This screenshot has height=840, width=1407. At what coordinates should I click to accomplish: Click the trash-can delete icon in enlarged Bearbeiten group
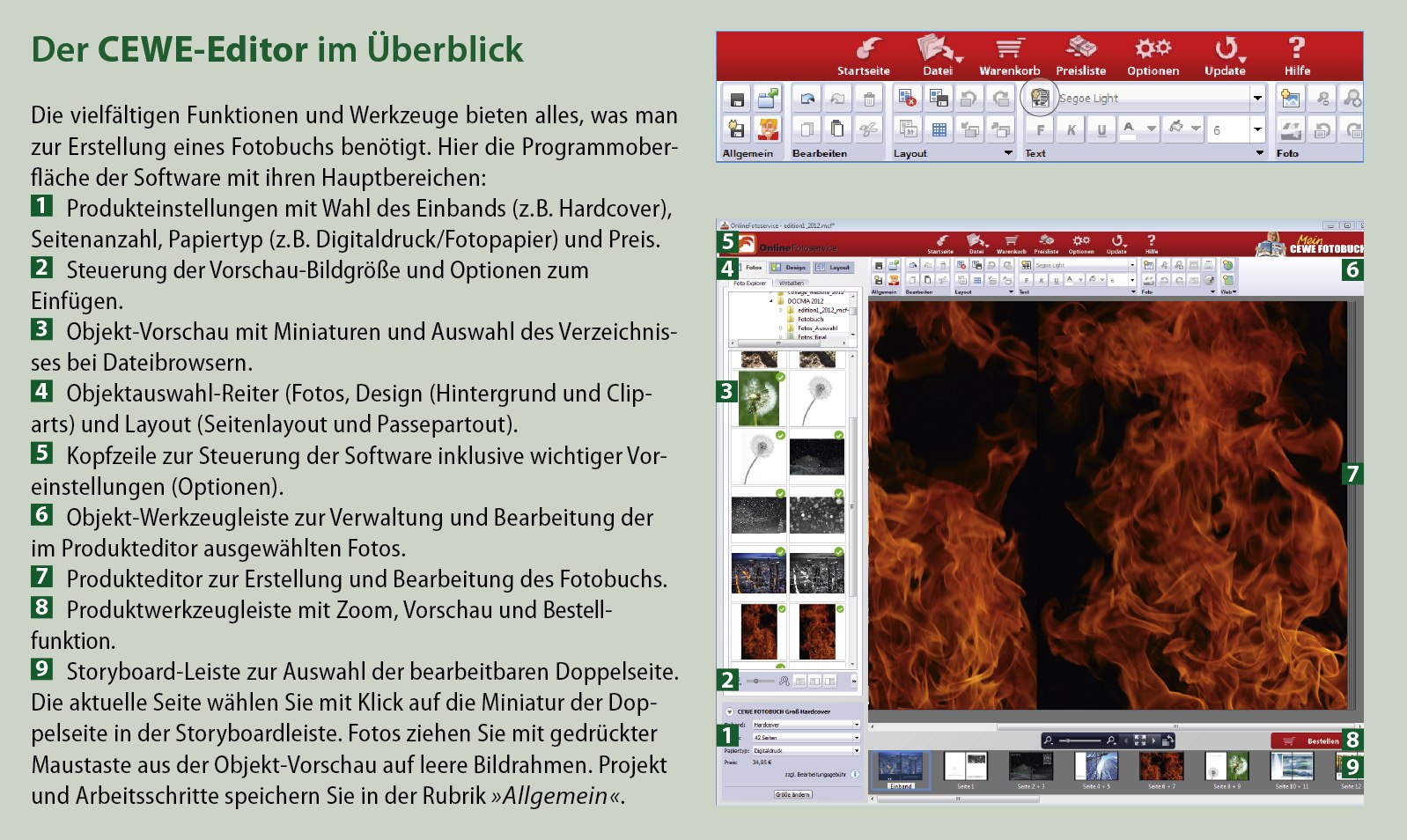click(x=869, y=99)
